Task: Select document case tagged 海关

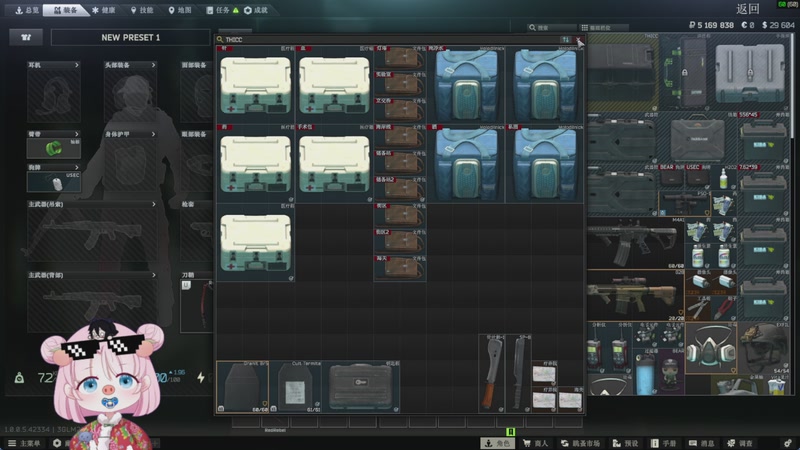Action: coord(400,268)
